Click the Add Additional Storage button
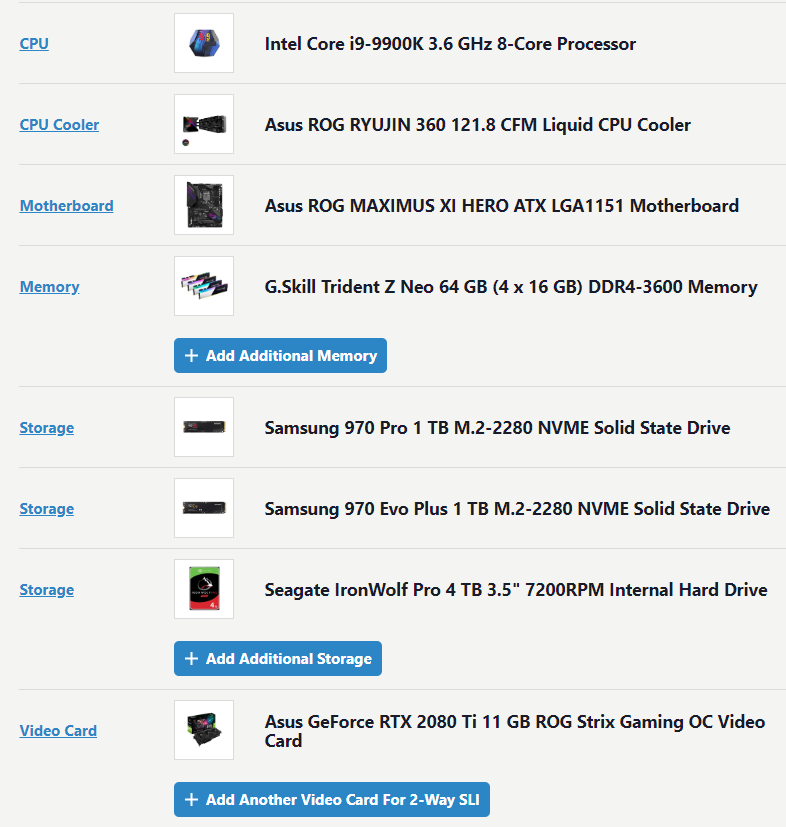 278,659
